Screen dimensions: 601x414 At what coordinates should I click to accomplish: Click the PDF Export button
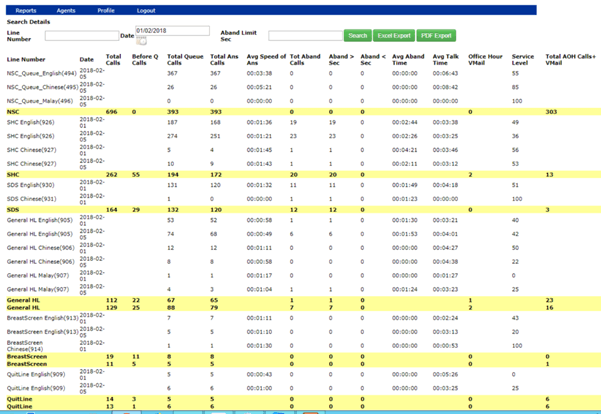[x=436, y=36]
